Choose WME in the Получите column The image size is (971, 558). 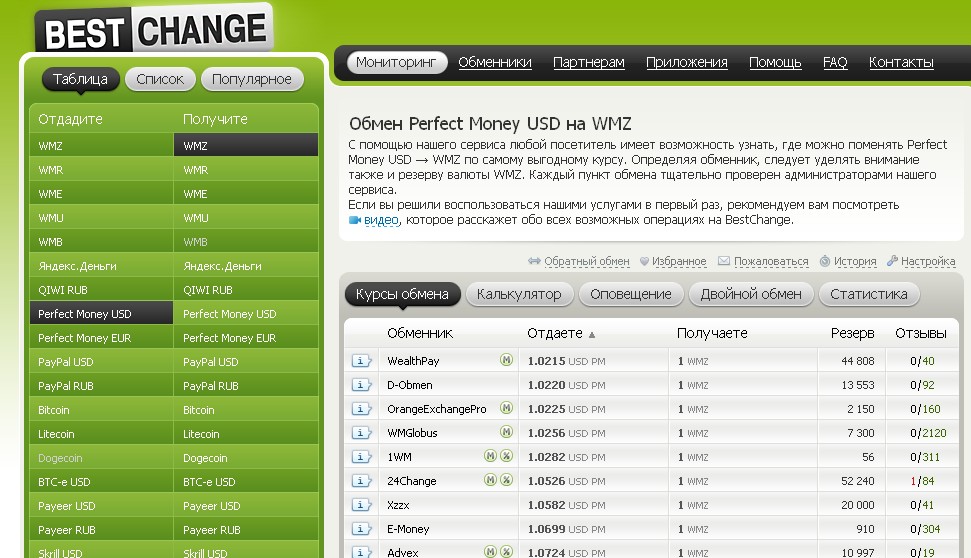(x=246, y=194)
